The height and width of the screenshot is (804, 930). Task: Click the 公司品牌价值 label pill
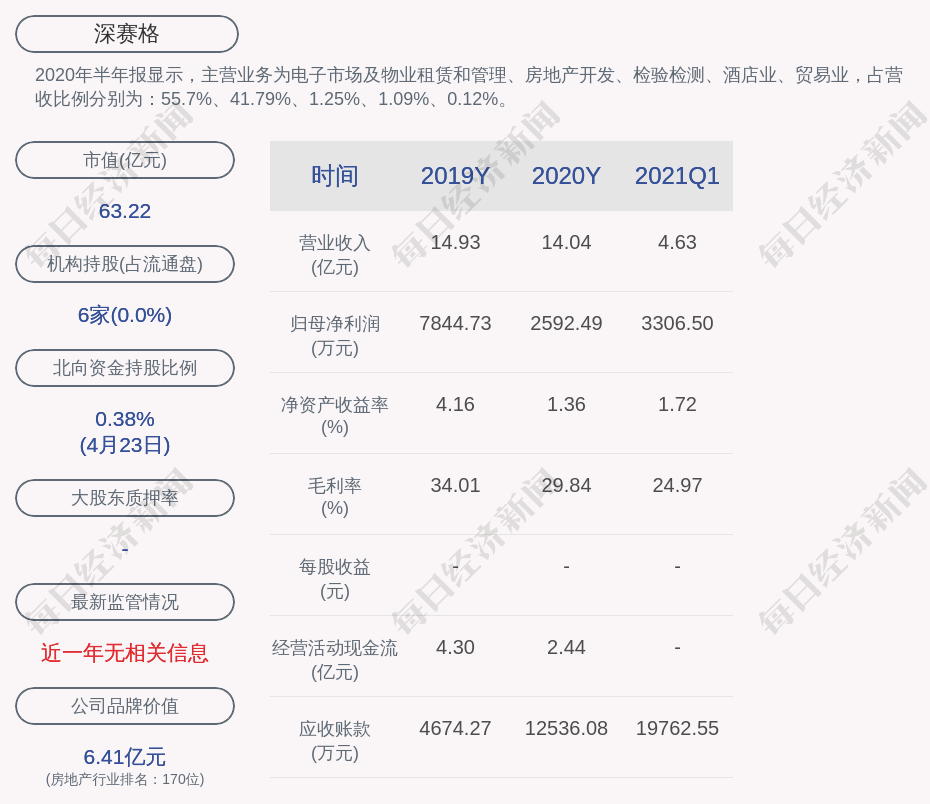(125, 706)
